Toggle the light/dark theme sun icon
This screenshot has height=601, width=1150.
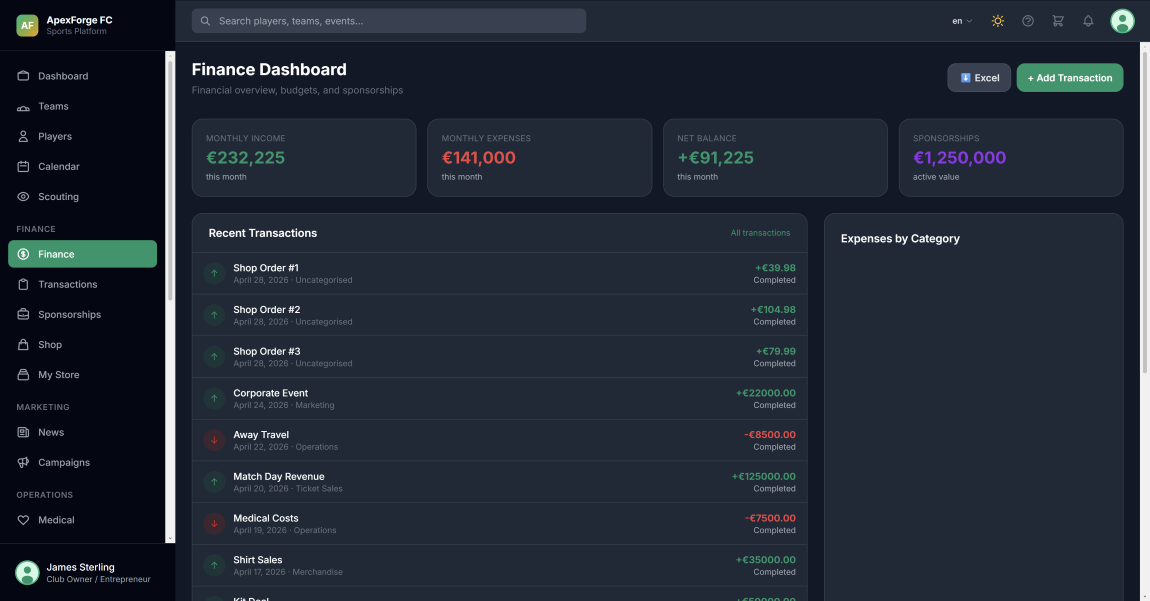pos(997,21)
